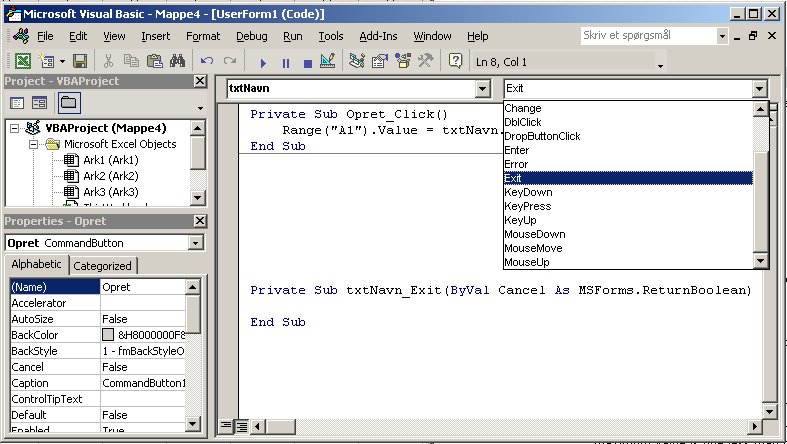Open the Object Browser icon

click(x=404, y=62)
